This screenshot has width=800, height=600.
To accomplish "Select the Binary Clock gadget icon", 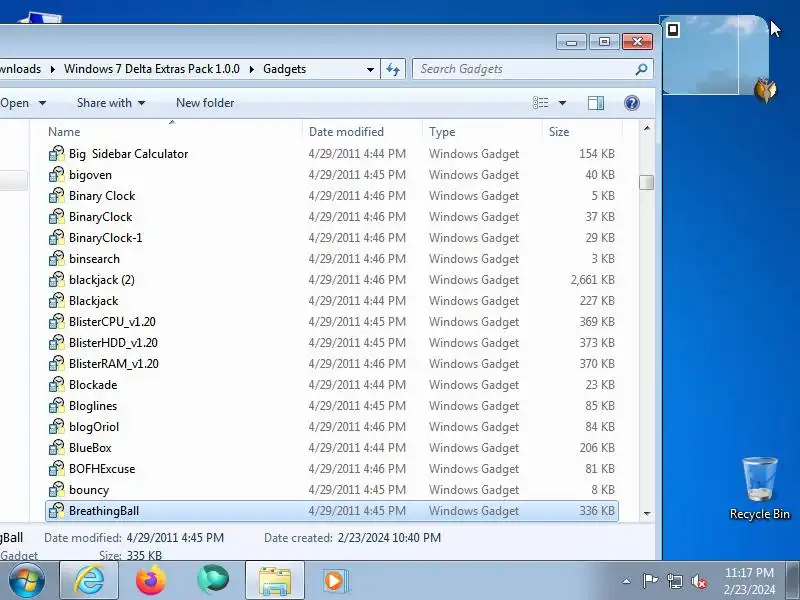I will pos(57,195).
